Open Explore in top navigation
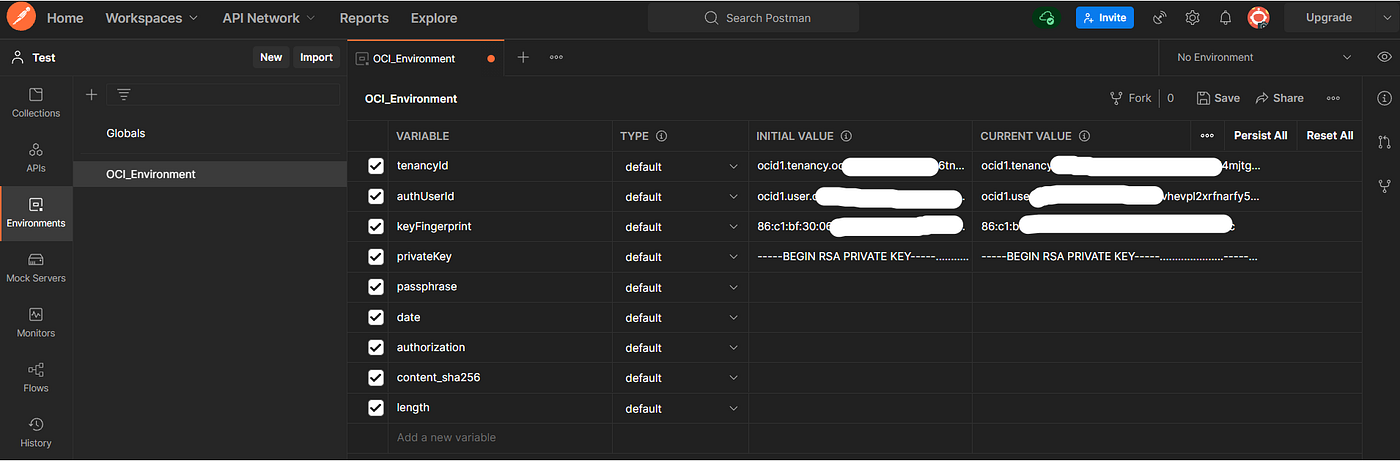The height and width of the screenshot is (461, 1400). point(434,18)
